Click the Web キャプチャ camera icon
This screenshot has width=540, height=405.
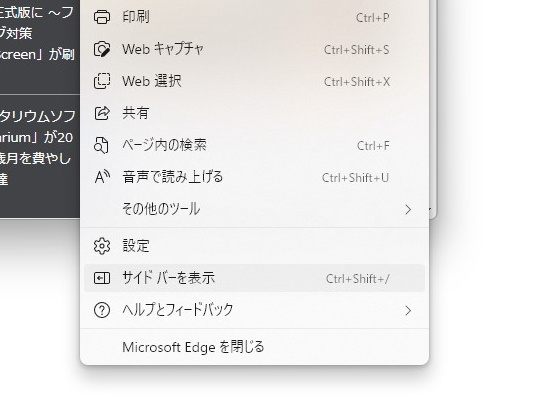(x=102, y=49)
